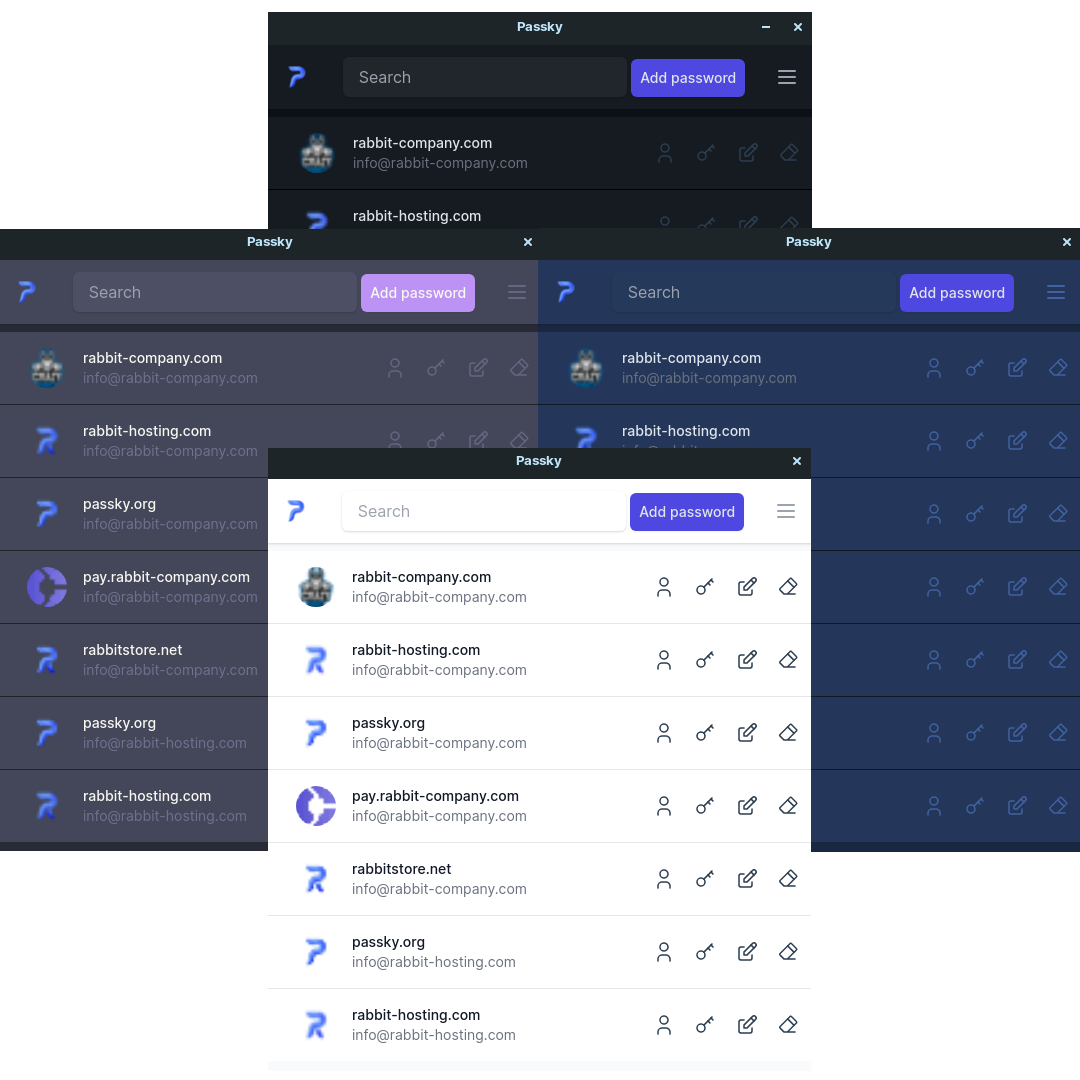
Task: Edit rabbit-hosting.com entry in blue window
Action: [1017, 441]
